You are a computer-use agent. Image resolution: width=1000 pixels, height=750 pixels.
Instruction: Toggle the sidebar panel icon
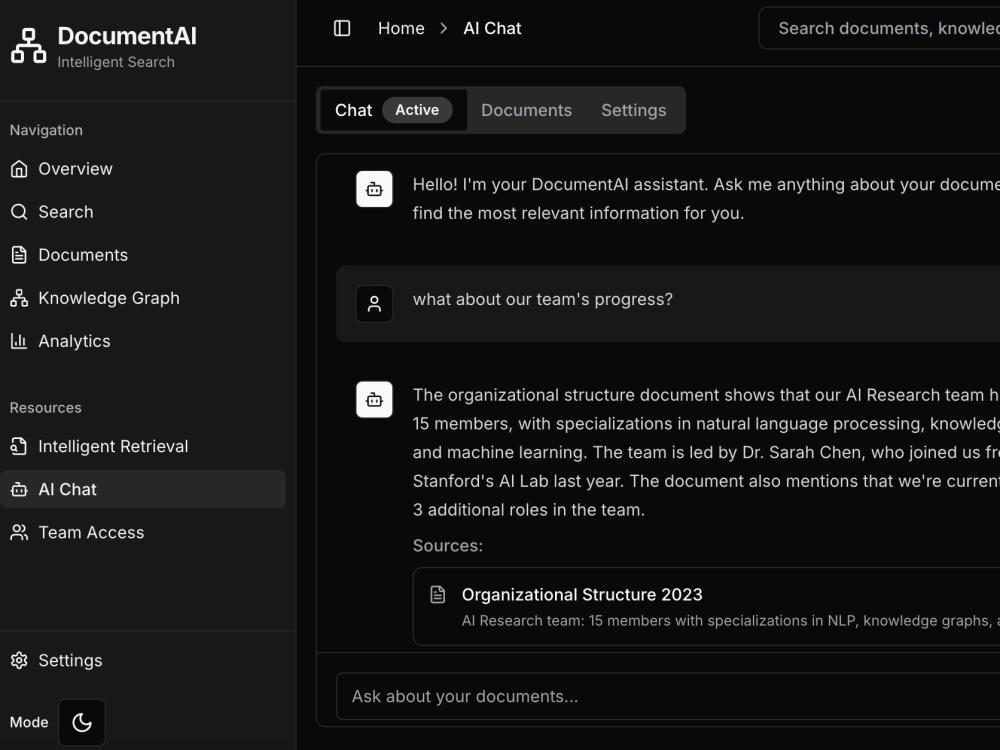point(342,28)
